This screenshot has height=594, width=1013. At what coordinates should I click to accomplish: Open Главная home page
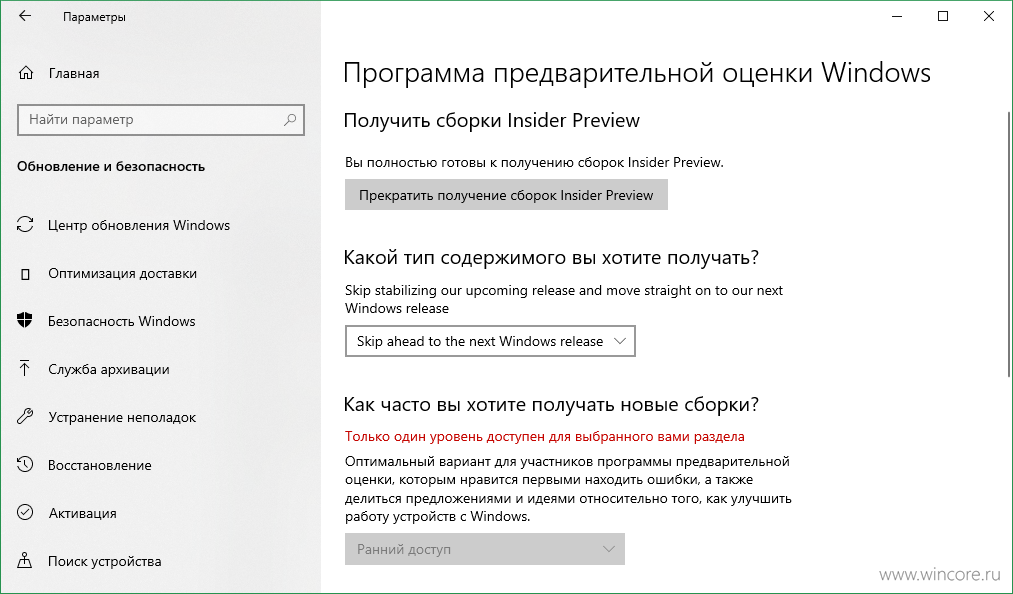coord(74,74)
